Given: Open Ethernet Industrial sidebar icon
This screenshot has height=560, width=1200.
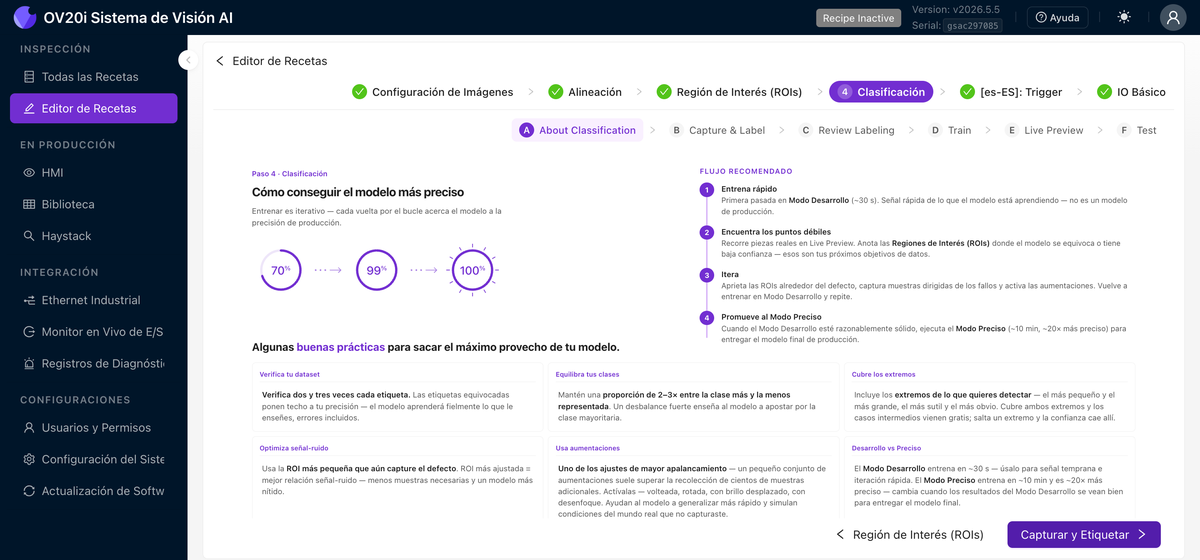Looking at the screenshot, I should click(x=30, y=300).
